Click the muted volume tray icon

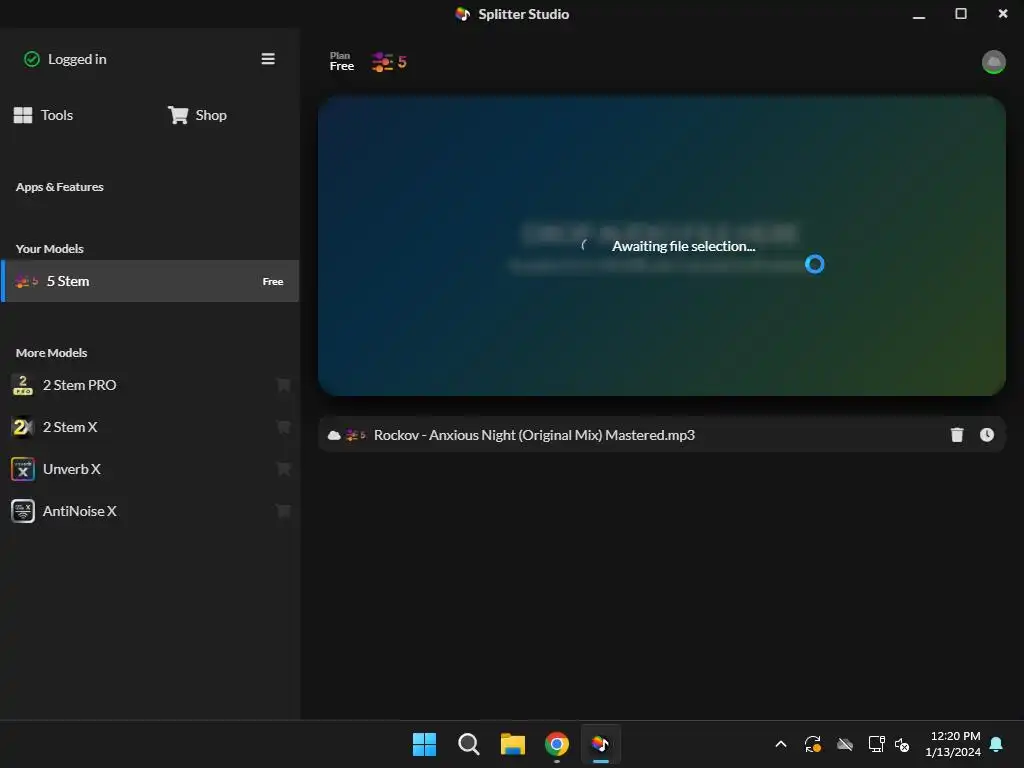click(902, 744)
